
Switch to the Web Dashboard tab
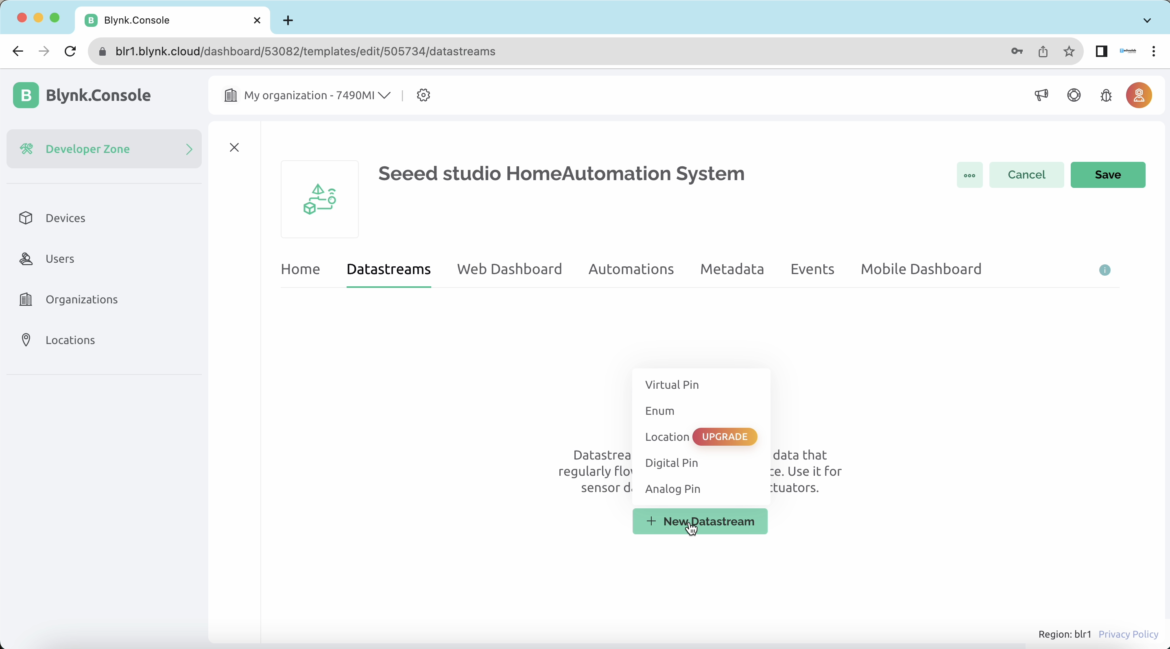coord(509,268)
